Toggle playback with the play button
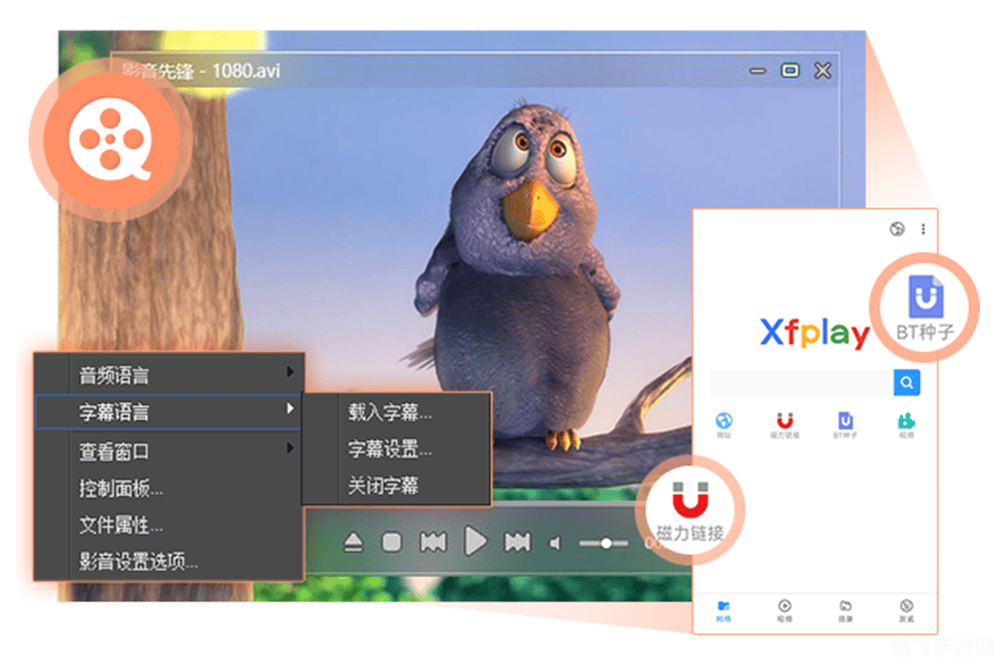This screenshot has height=666, width=1000. 474,540
